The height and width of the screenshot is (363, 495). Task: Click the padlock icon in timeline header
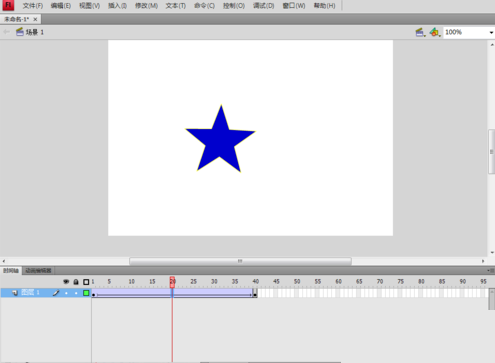[x=76, y=282]
